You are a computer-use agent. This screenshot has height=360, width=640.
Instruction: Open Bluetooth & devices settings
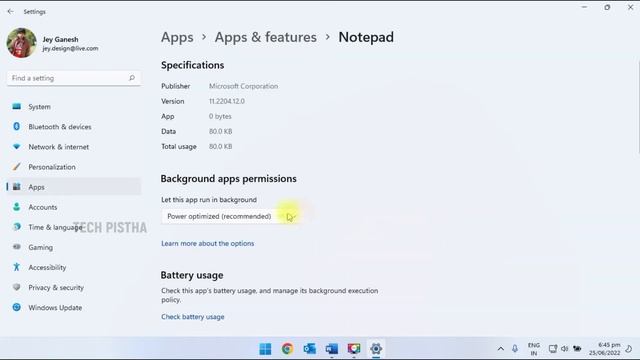pyautogui.click(x=74, y=127)
